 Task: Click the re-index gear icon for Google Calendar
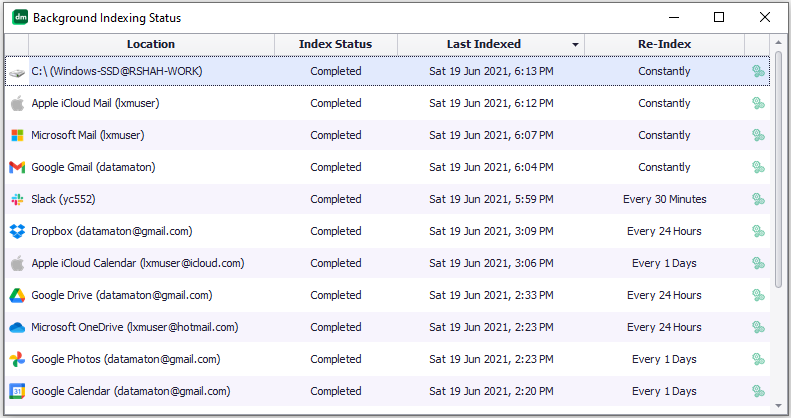758,391
